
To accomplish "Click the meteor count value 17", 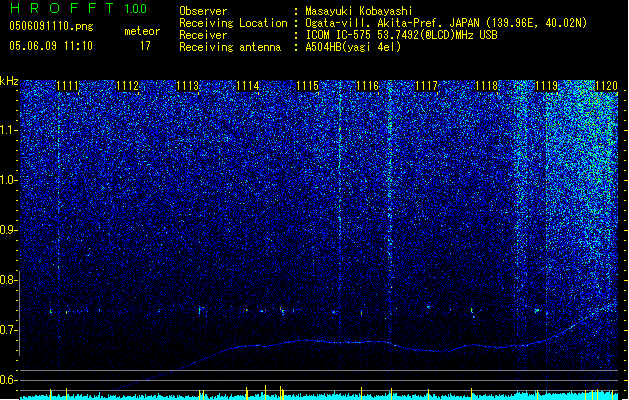I will (145, 46).
